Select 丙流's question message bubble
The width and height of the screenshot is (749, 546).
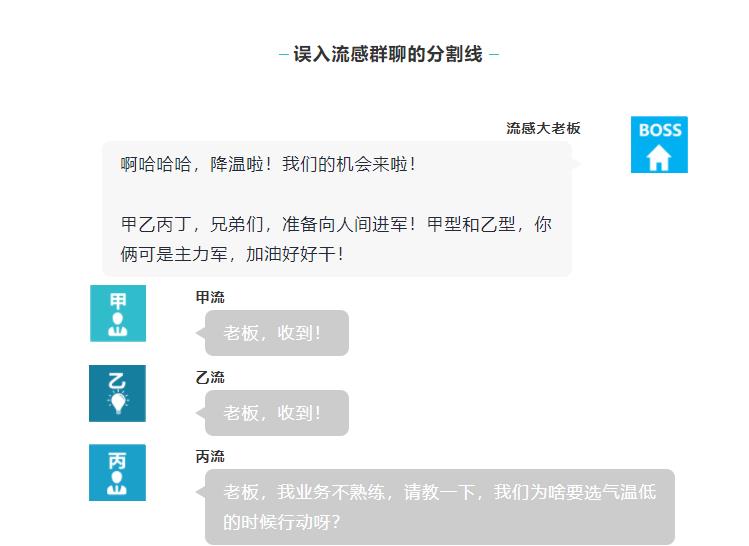point(439,507)
